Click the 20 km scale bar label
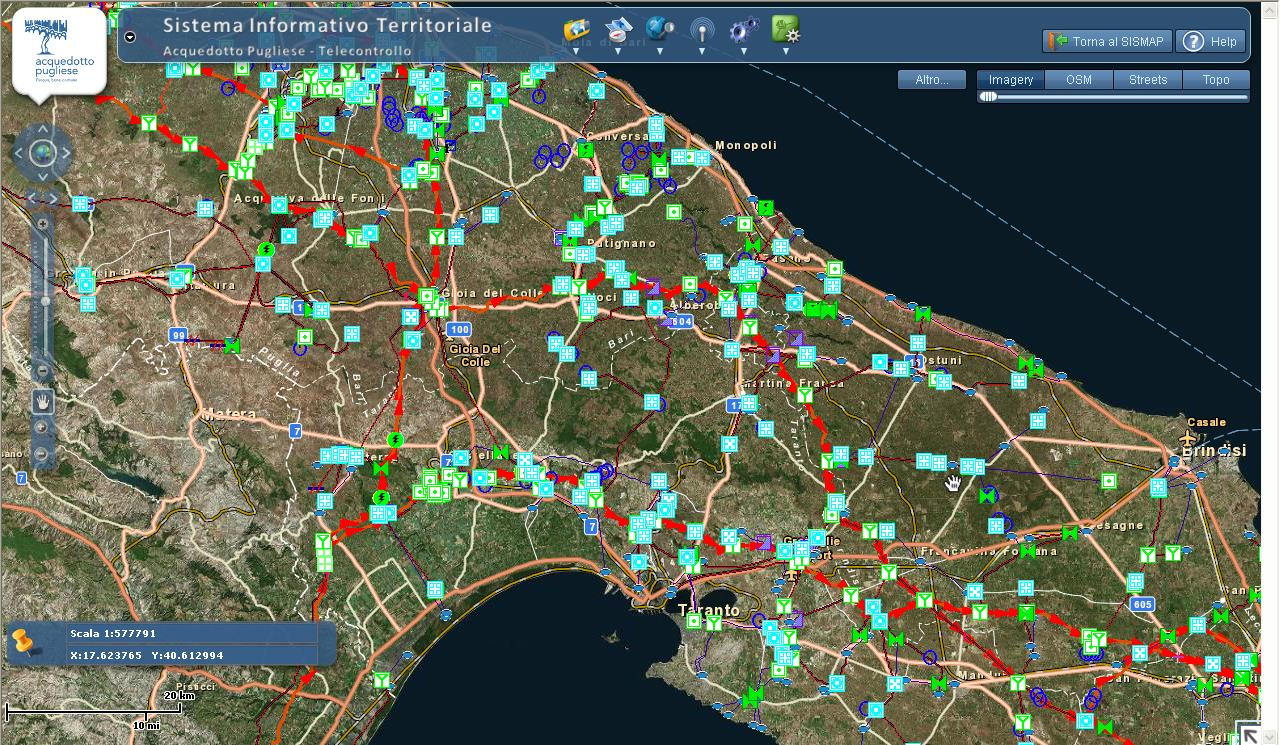The width and height of the screenshot is (1280, 745). pyautogui.click(x=179, y=695)
